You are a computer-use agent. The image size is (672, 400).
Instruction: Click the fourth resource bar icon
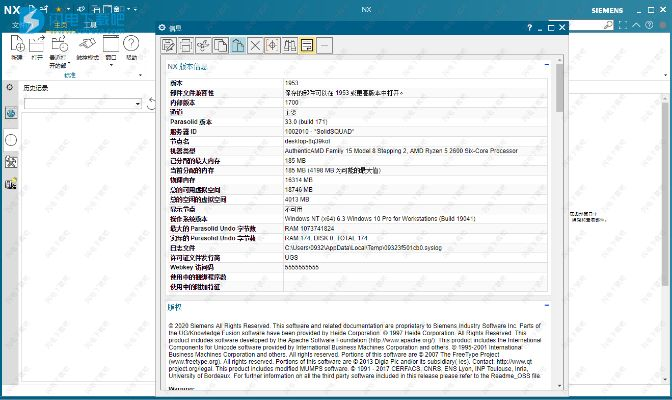pyautogui.click(x=11, y=162)
